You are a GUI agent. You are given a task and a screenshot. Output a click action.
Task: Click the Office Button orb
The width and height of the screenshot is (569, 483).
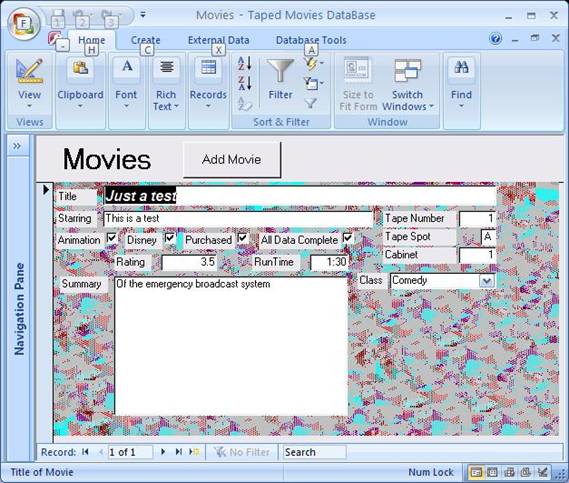click(23, 25)
